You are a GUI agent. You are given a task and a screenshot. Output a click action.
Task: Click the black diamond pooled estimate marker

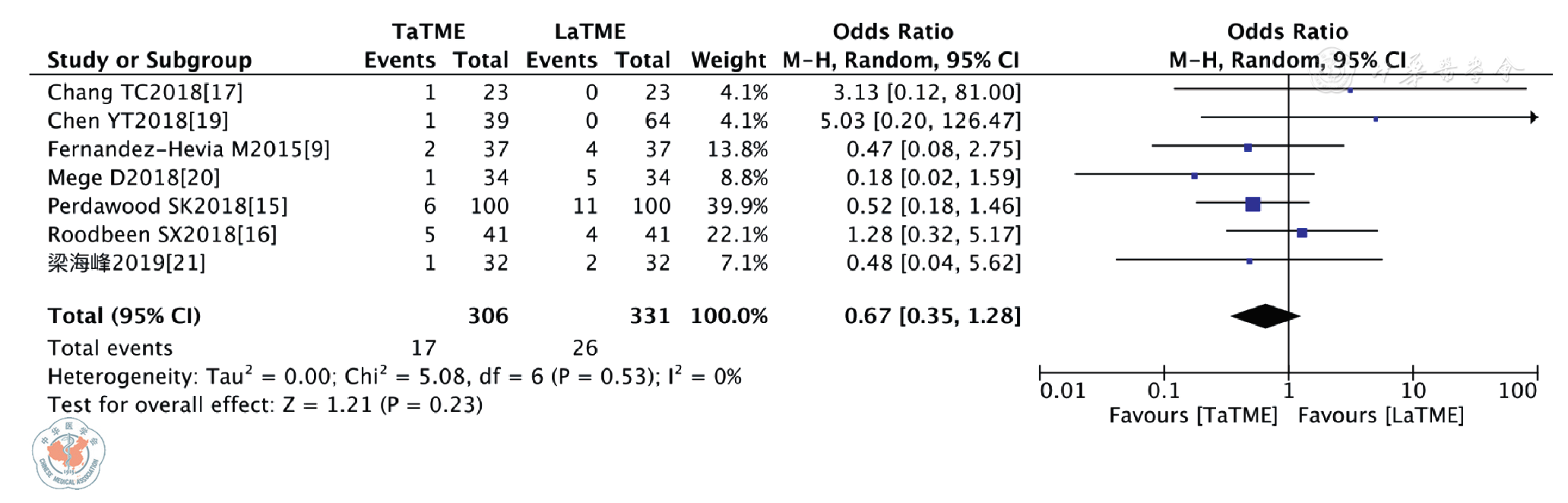1265,315
